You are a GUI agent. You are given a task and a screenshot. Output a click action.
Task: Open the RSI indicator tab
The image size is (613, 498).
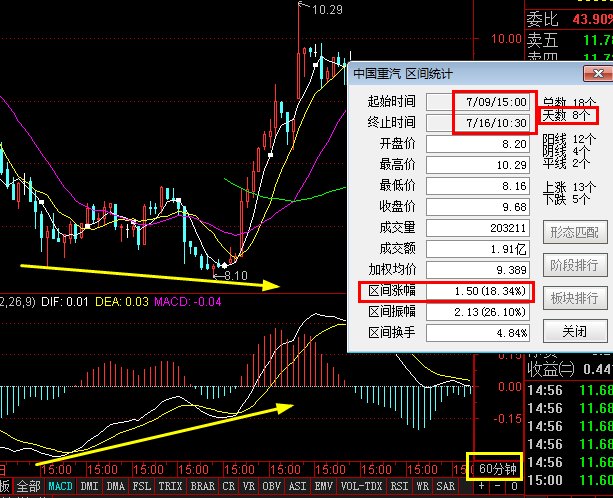click(399, 487)
